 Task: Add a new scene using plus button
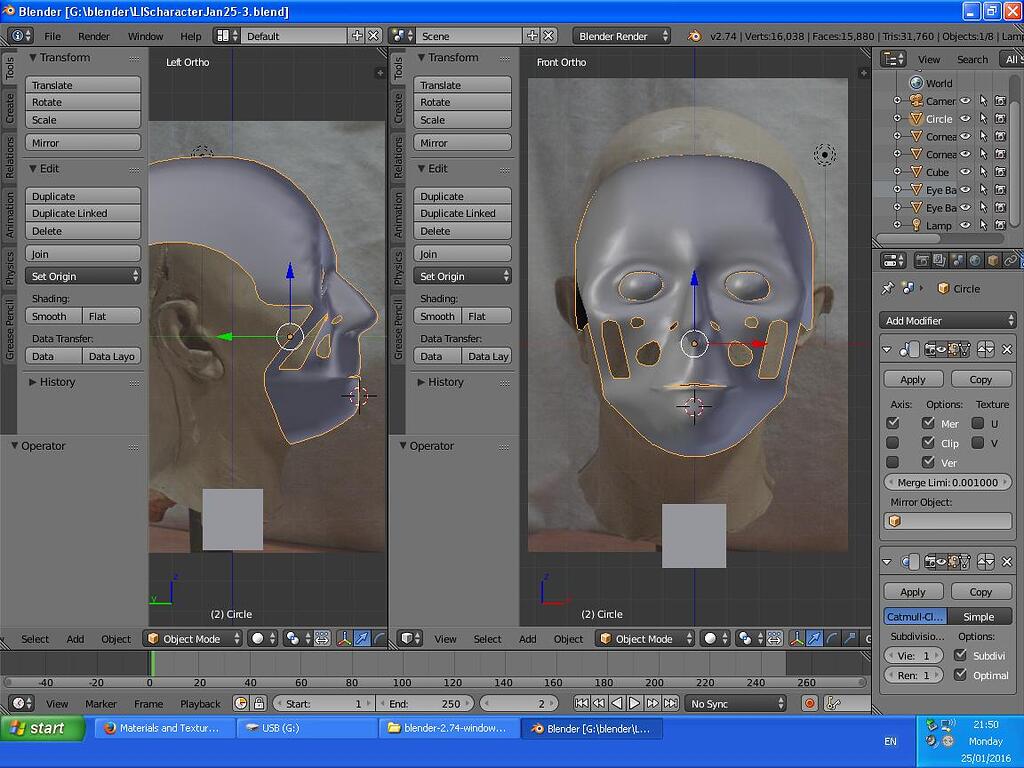pyautogui.click(x=532, y=36)
